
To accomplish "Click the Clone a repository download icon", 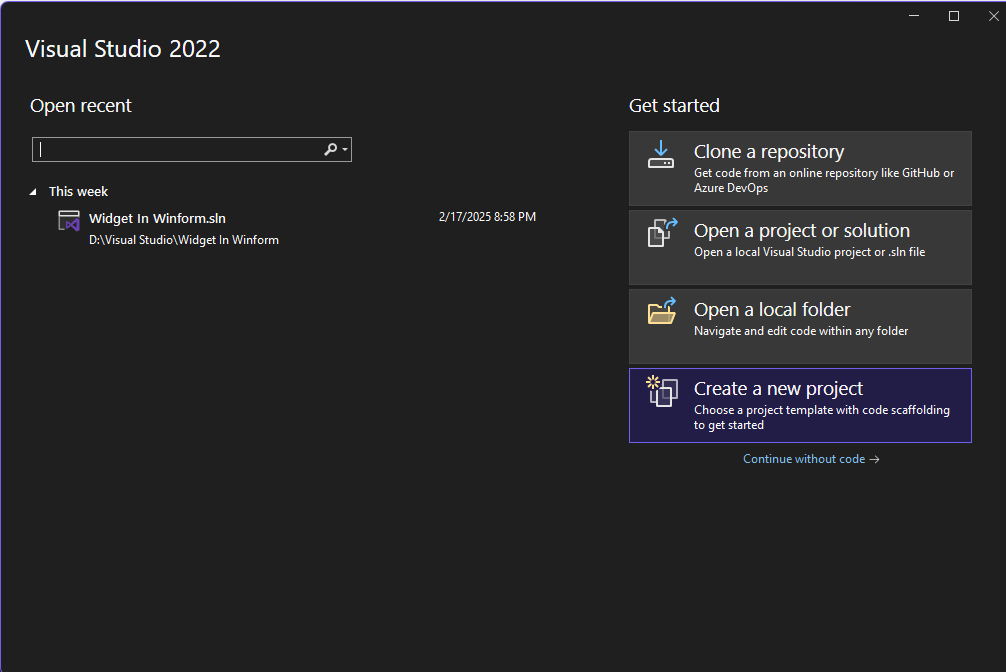I will (661, 155).
